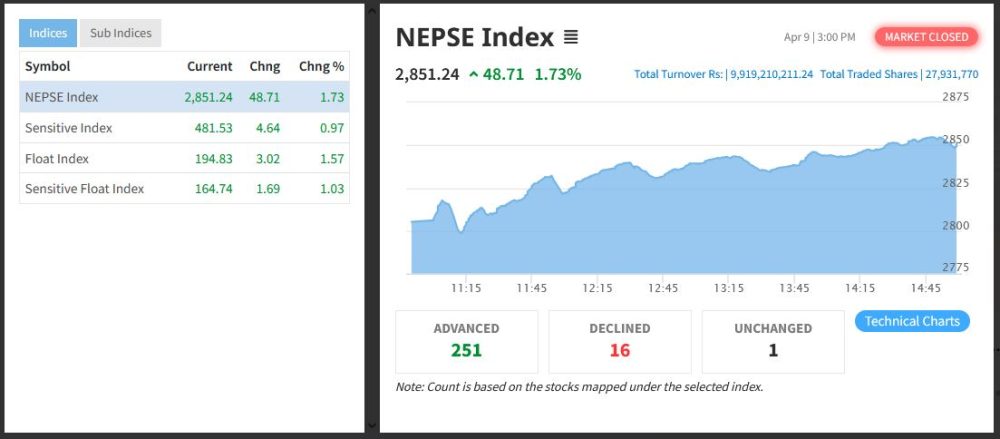The image size is (1000, 439).
Task: Open the Technical Charts button
Action: coord(911,321)
